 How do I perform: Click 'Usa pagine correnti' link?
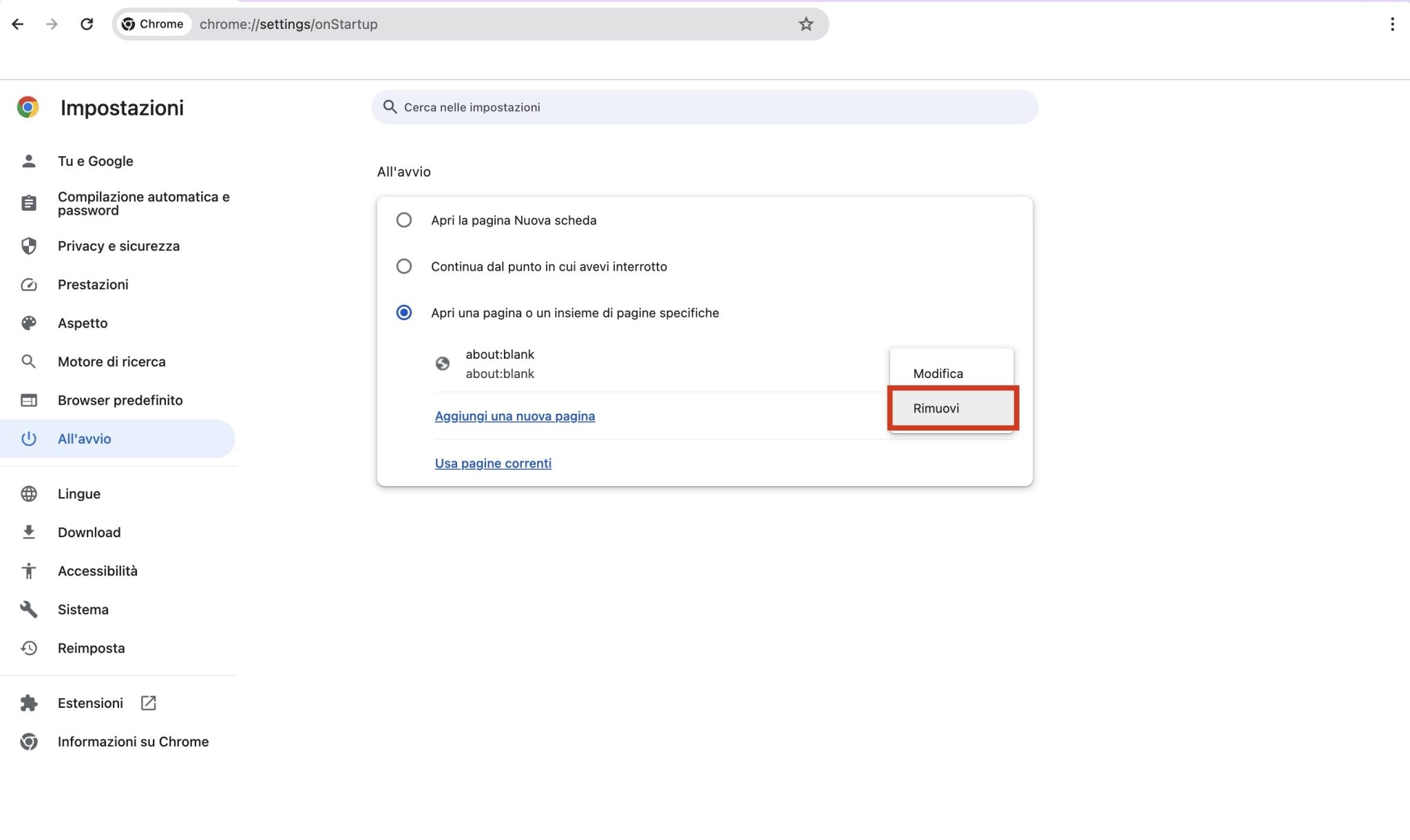[493, 463]
